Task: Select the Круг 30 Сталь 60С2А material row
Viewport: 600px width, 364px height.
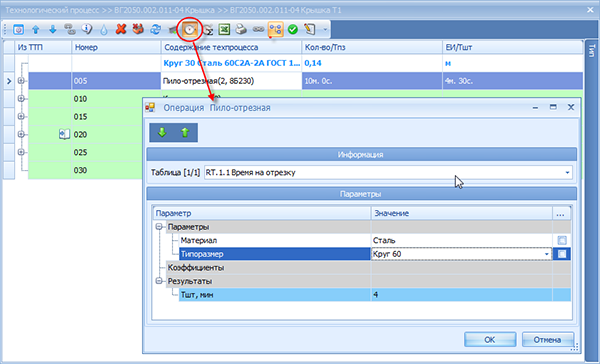Action: click(x=232, y=63)
